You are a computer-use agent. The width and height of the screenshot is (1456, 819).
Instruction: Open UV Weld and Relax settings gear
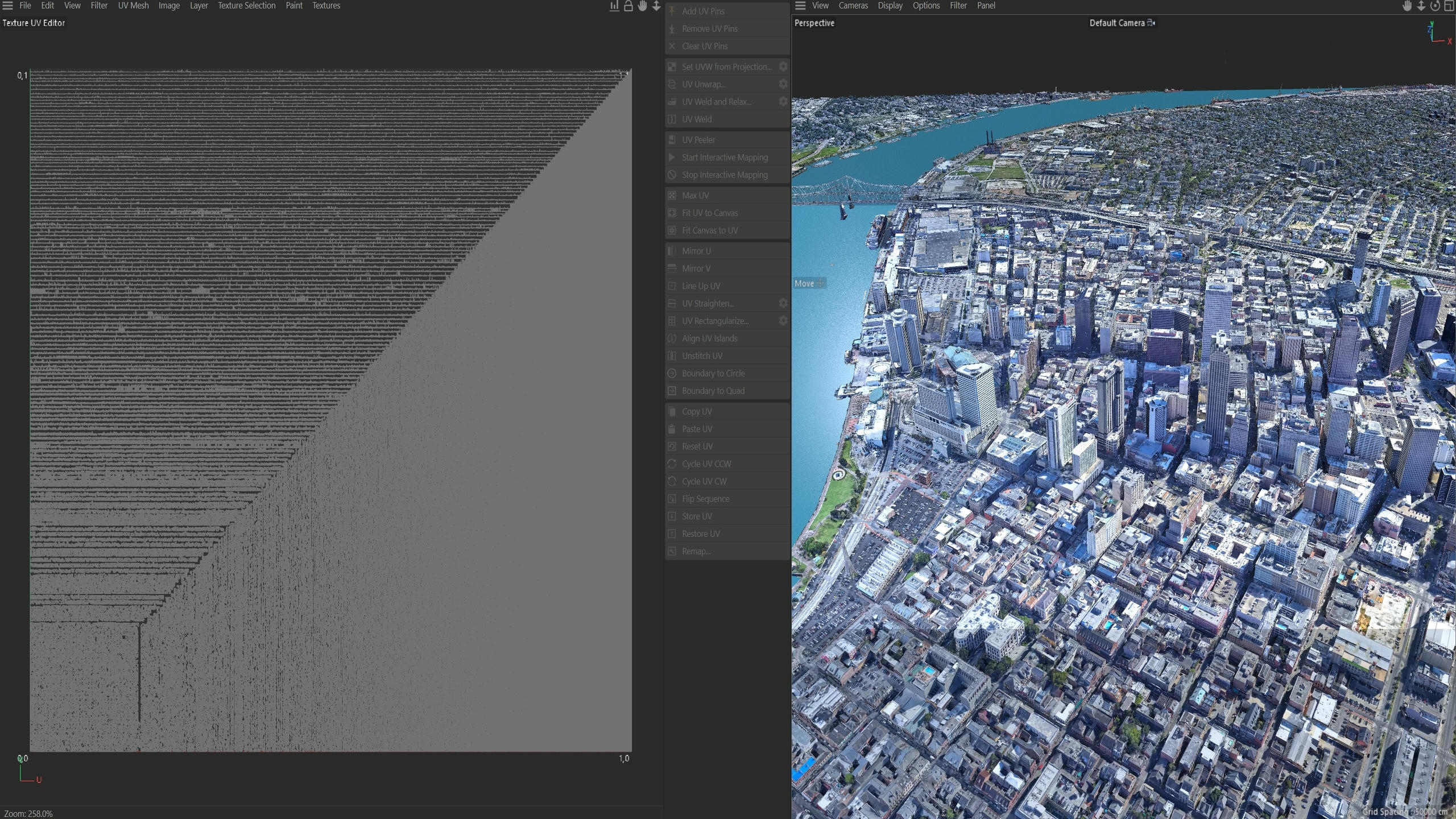(x=783, y=101)
